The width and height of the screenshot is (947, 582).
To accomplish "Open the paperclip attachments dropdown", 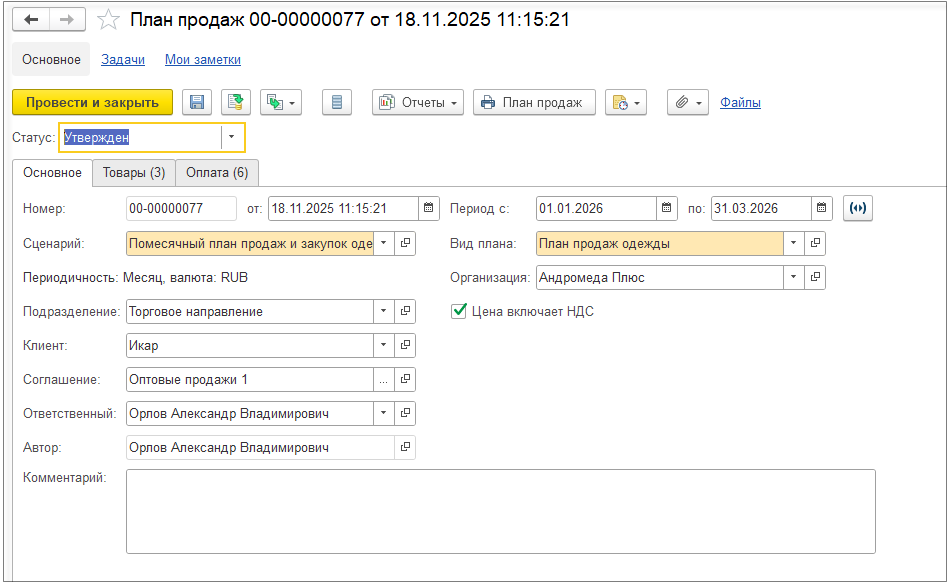I will [x=688, y=103].
